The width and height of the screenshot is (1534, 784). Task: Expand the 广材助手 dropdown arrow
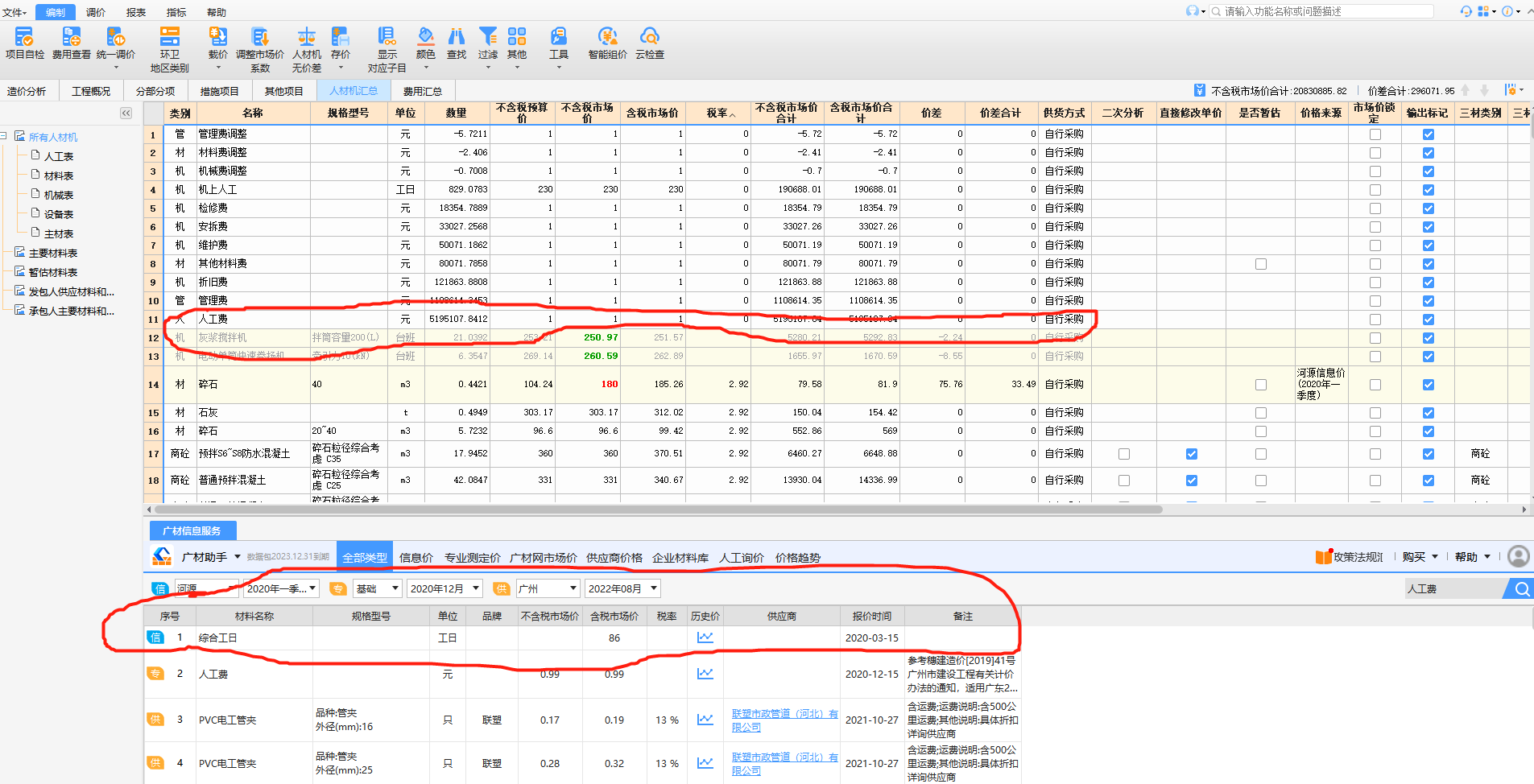(x=238, y=556)
